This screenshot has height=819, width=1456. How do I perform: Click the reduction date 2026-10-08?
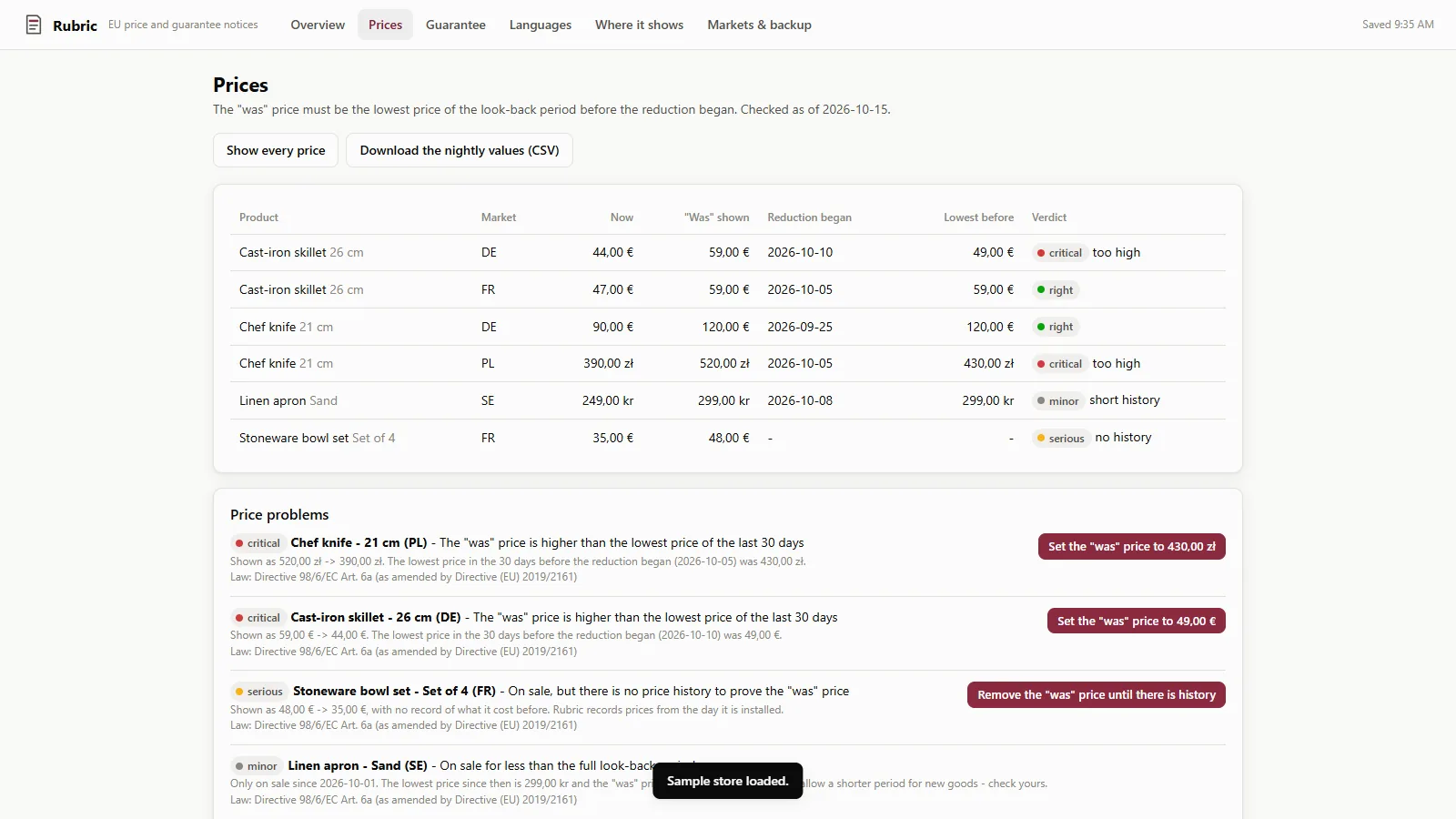pyautogui.click(x=800, y=400)
